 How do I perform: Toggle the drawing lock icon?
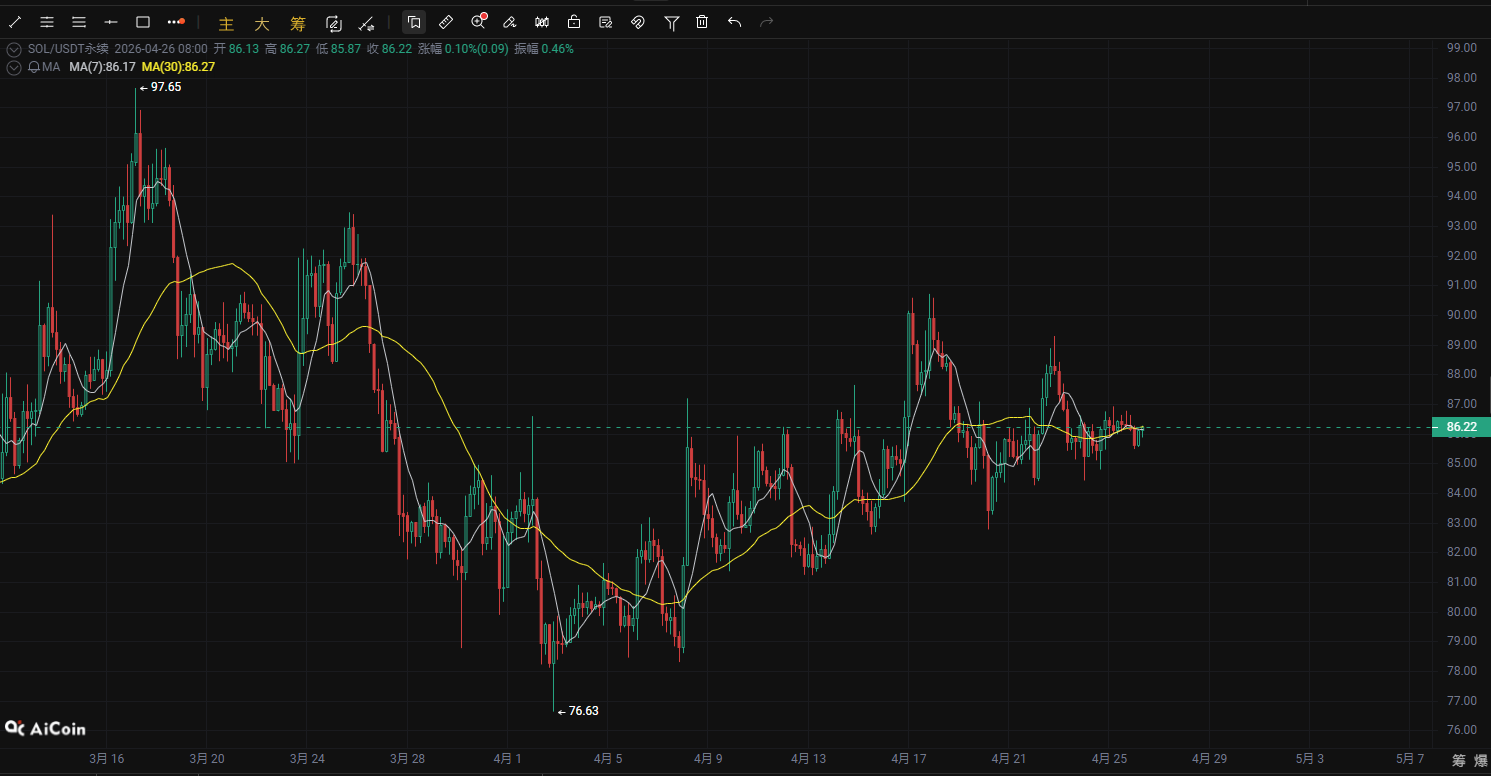(574, 22)
